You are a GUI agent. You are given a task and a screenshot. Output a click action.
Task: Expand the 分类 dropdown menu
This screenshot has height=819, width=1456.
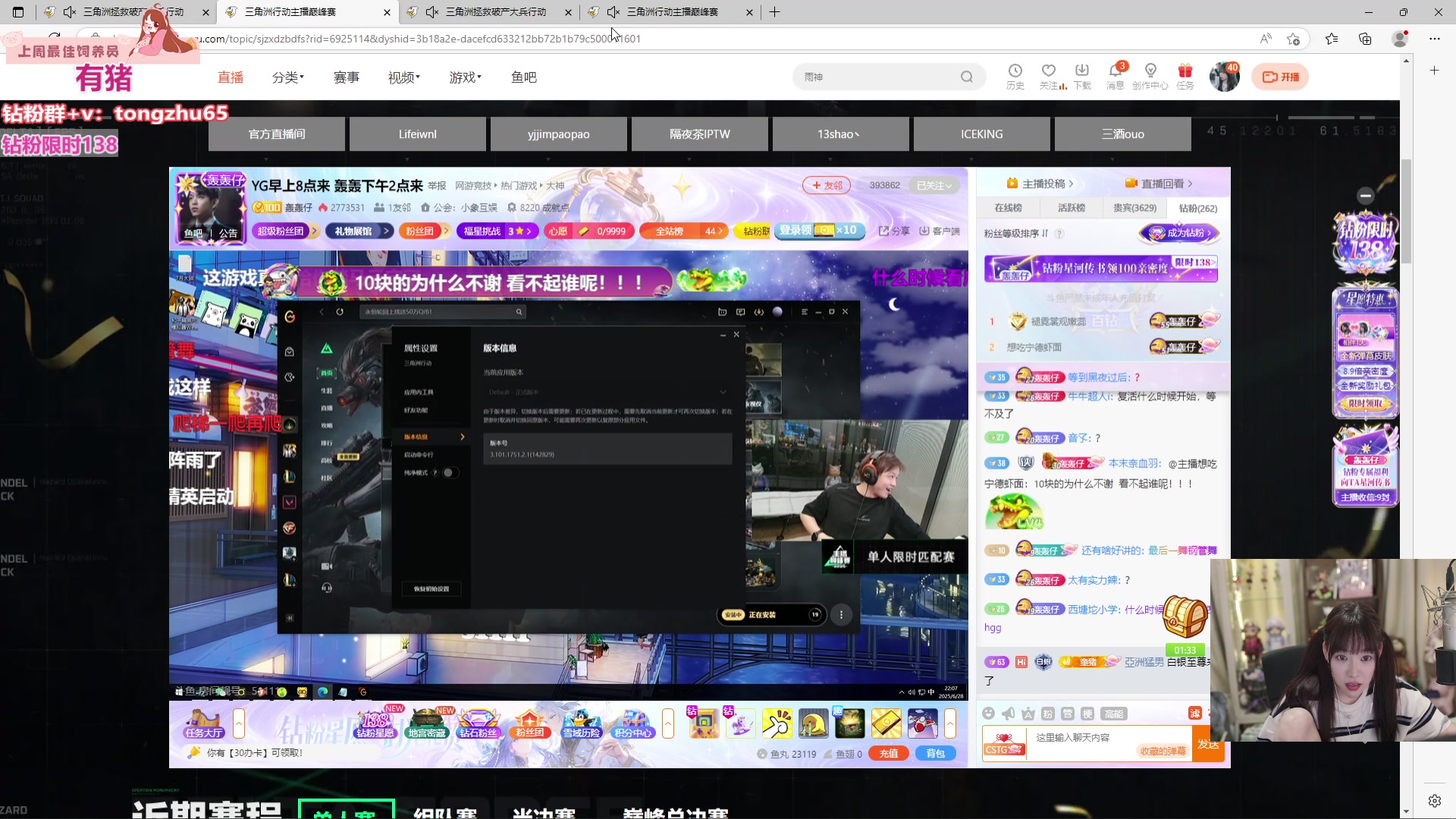[x=287, y=77]
